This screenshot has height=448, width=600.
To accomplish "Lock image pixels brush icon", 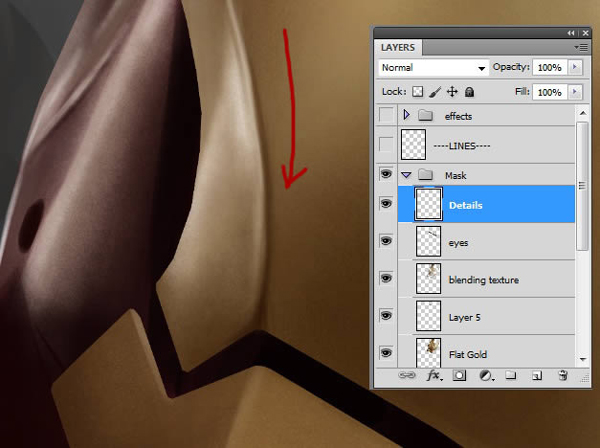I will pos(435,92).
